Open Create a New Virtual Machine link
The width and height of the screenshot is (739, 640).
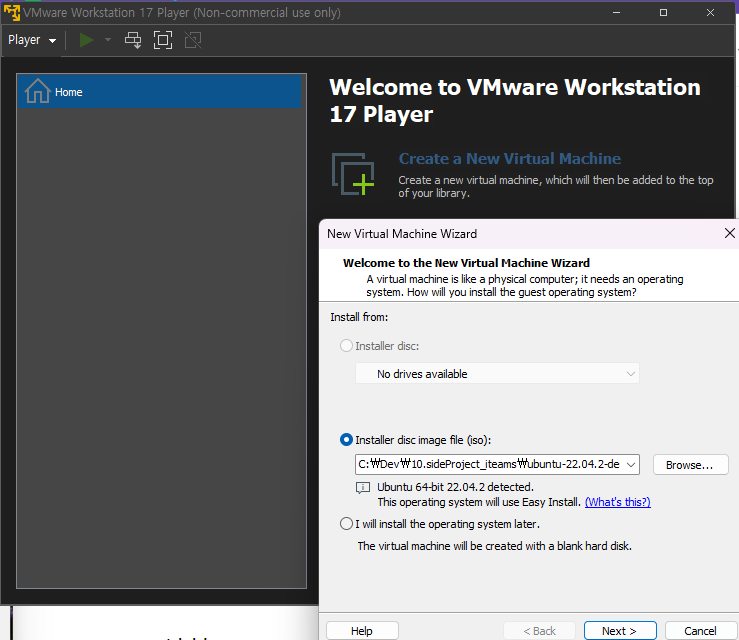click(509, 159)
